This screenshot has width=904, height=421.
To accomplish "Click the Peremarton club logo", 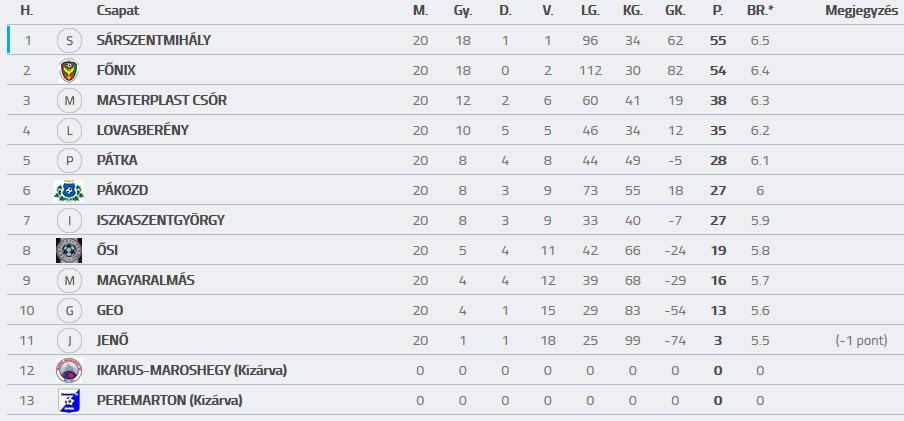I will 69,400.
